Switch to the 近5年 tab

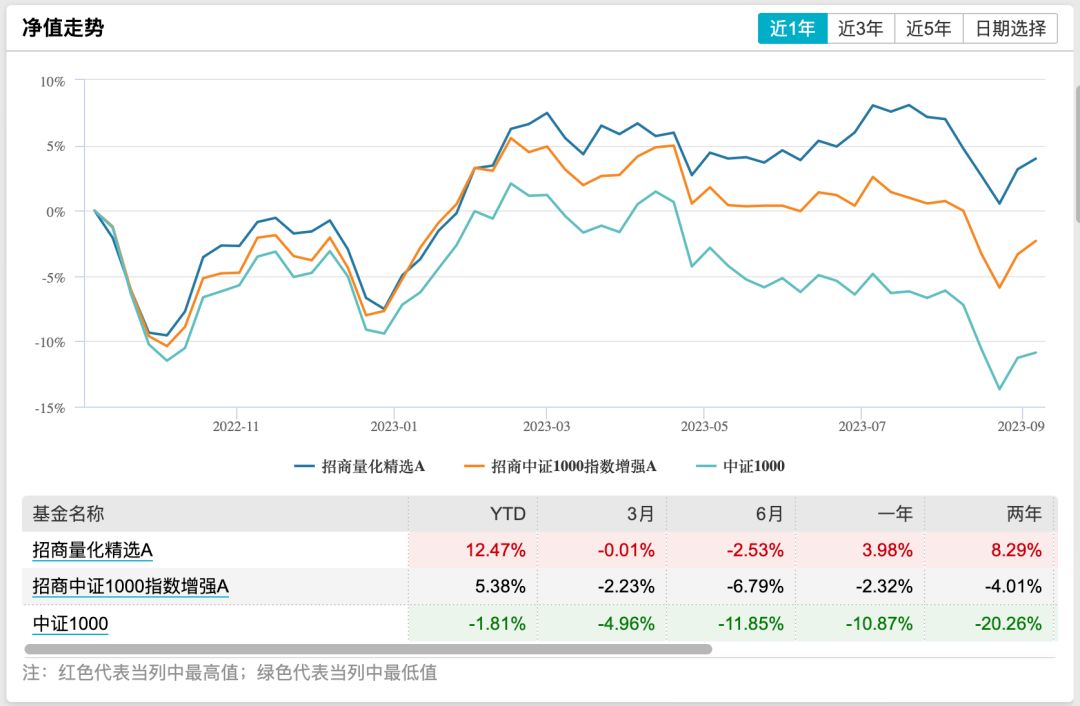928,28
